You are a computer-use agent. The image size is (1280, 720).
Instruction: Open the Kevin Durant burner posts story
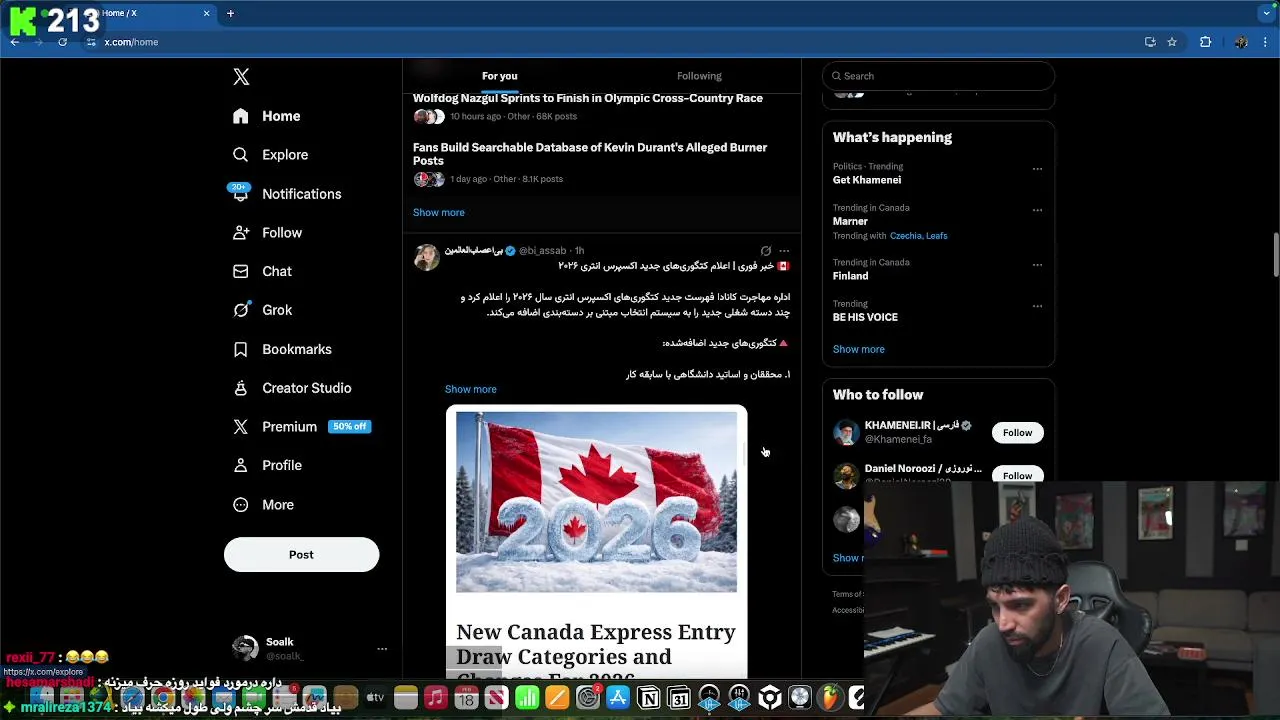[x=590, y=154]
